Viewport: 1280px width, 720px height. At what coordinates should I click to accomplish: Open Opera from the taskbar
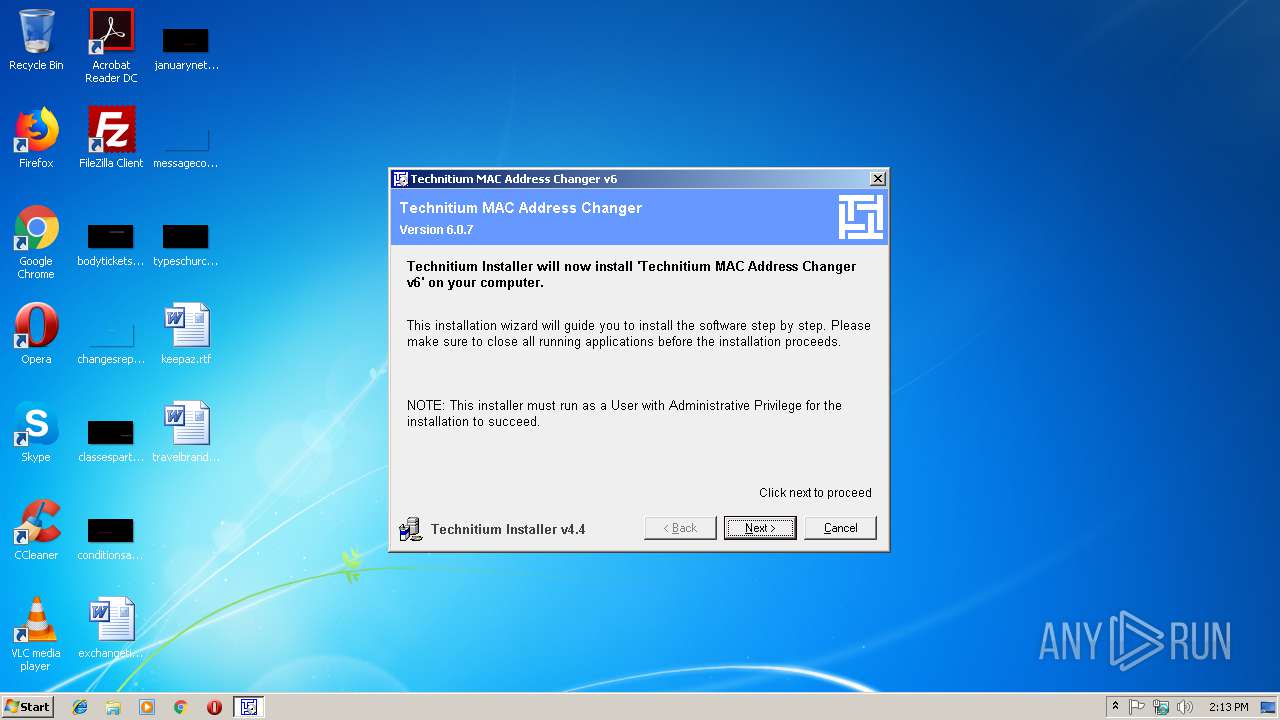pos(214,707)
